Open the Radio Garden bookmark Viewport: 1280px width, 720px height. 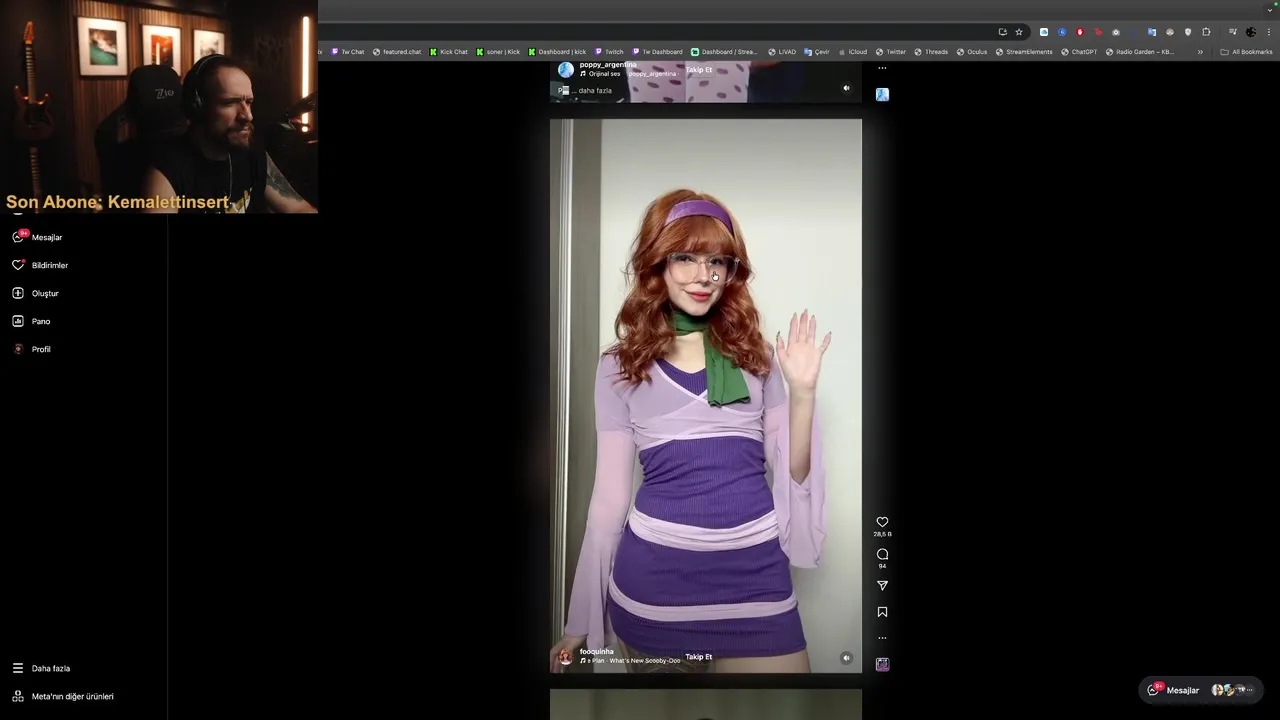point(1140,52)
